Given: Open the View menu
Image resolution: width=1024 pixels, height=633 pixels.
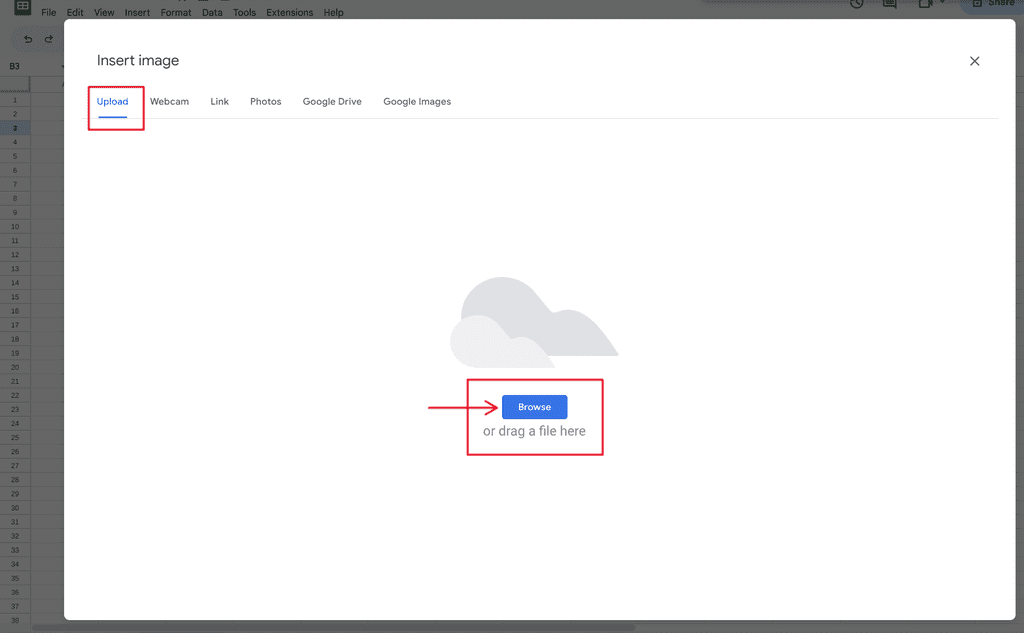Looking at the screenshot, I should 104,12.
